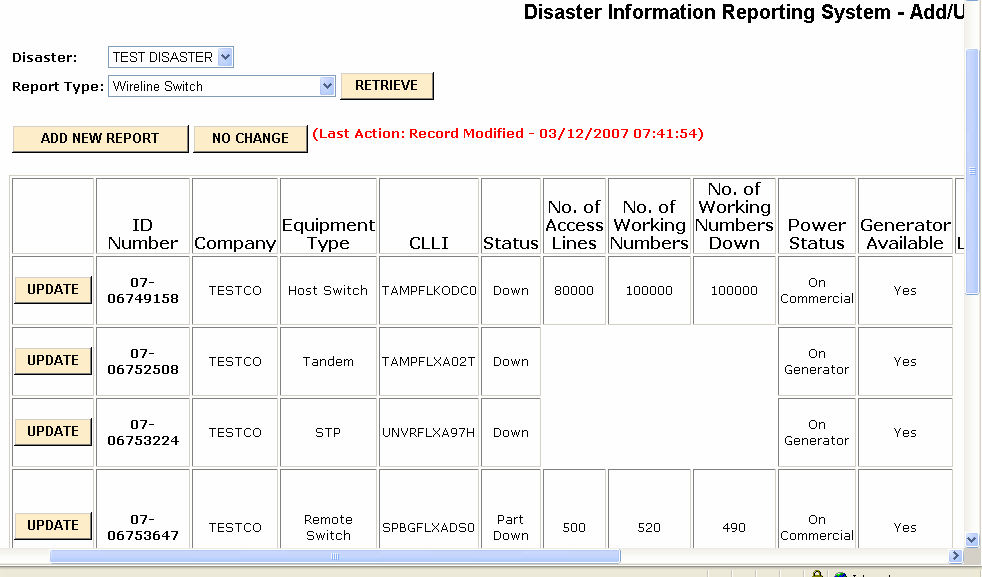This screenshot has height=577, width=982.
Task: Click the Equipment Type column header
Action: pyautogui.click(x=328, y=216)
